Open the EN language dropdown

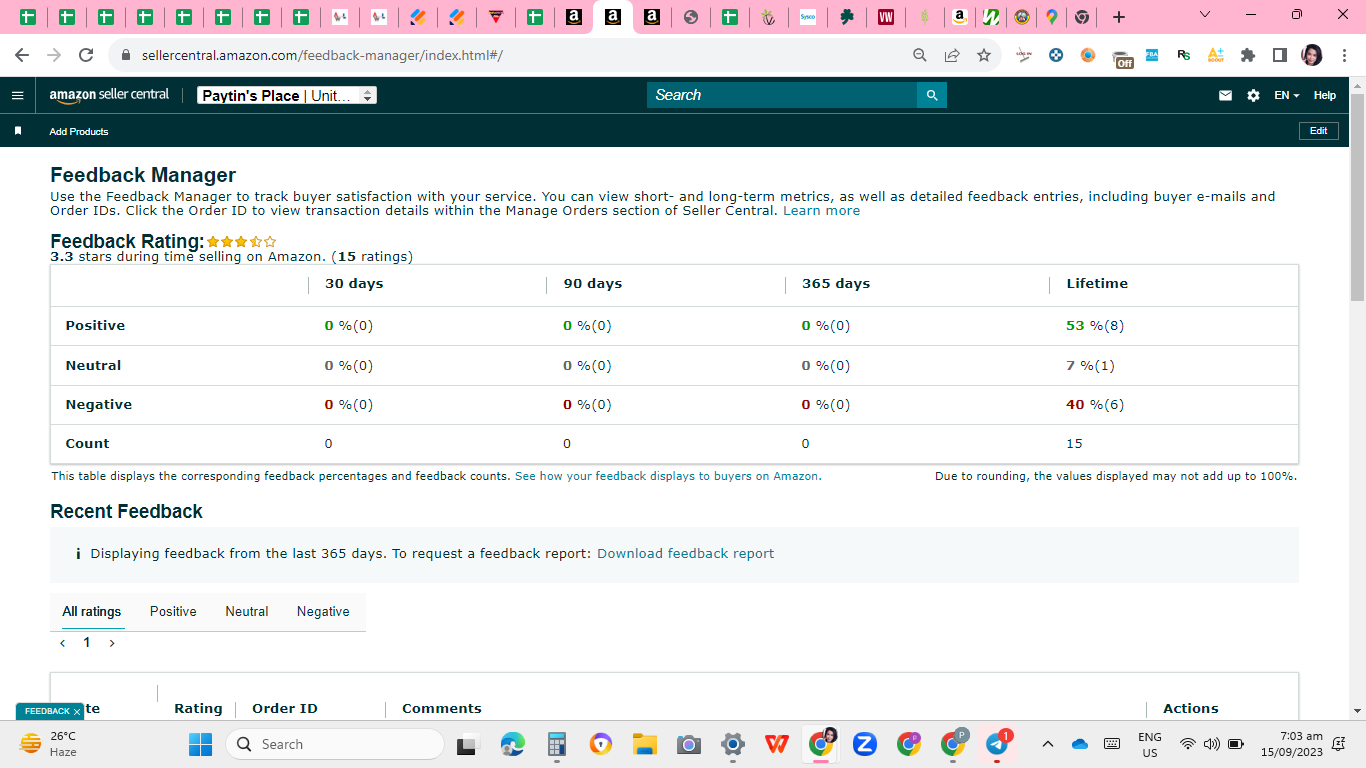pyautogui.click(x=1287, y=95)
